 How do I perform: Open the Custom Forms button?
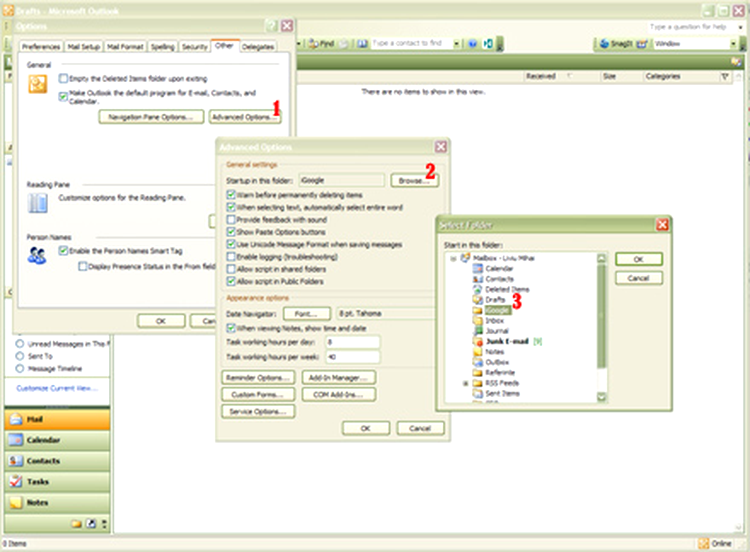point(258,394)
